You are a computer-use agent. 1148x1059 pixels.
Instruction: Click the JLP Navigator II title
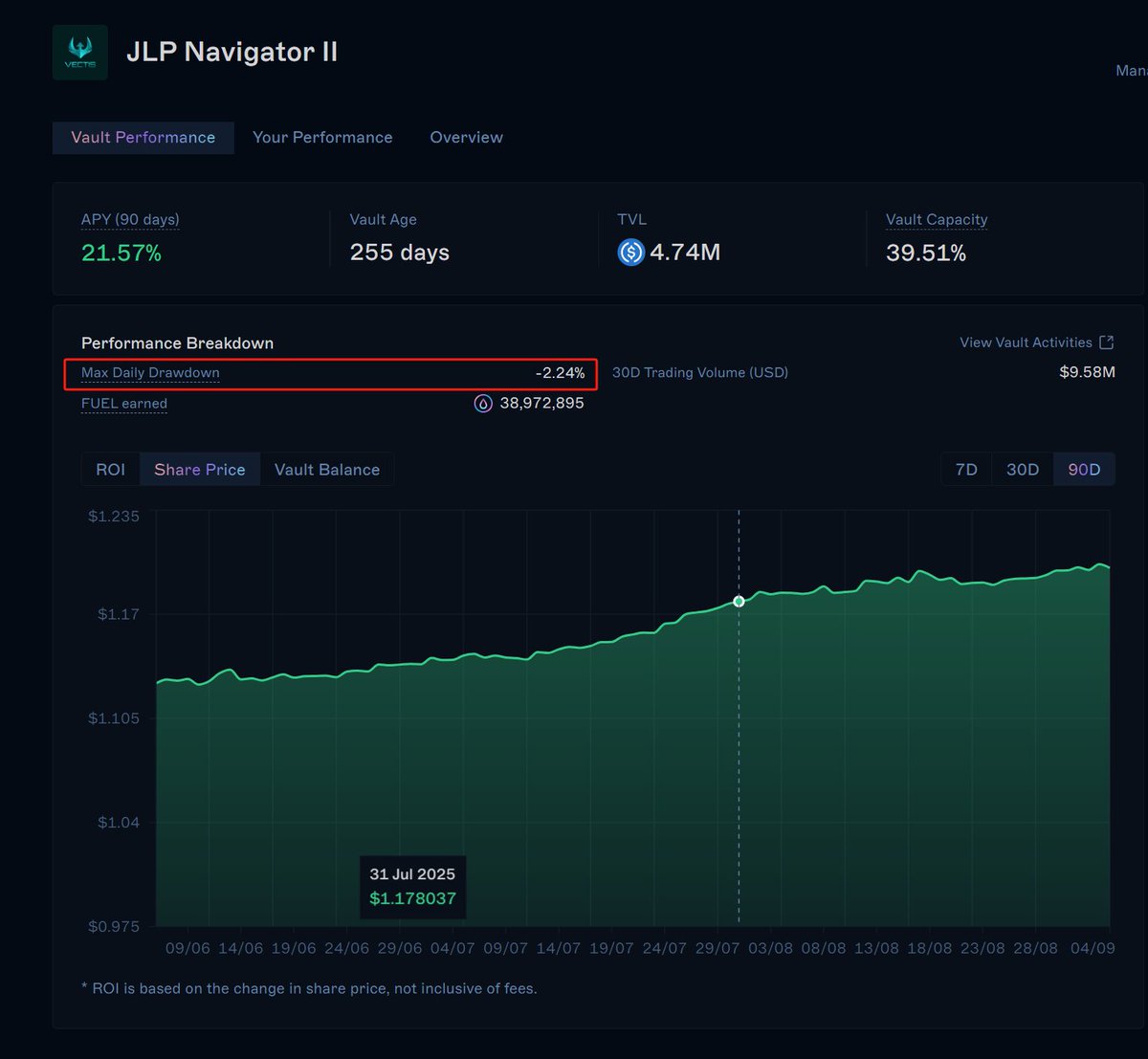232,52
